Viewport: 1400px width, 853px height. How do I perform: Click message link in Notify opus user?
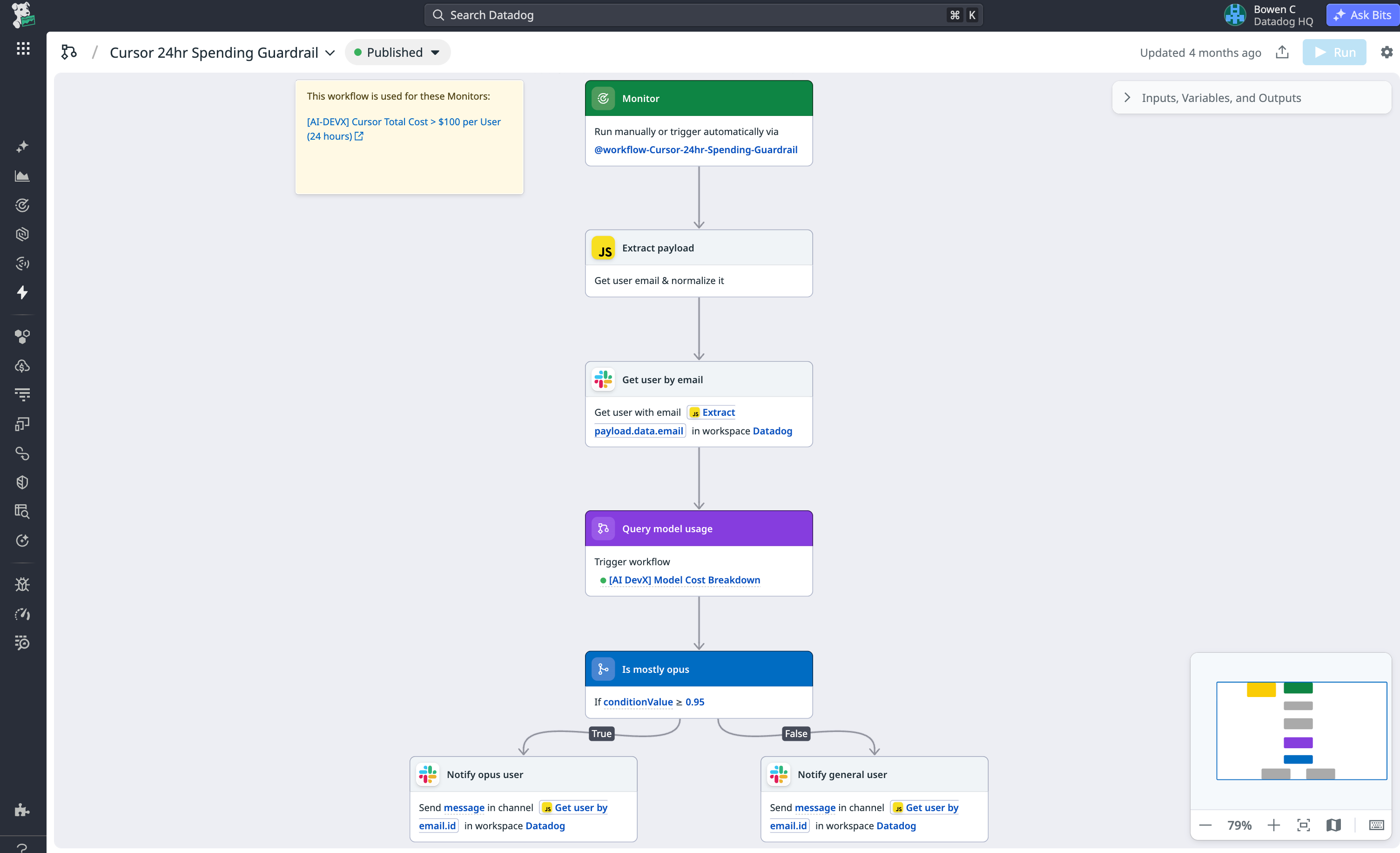[464, 807]
